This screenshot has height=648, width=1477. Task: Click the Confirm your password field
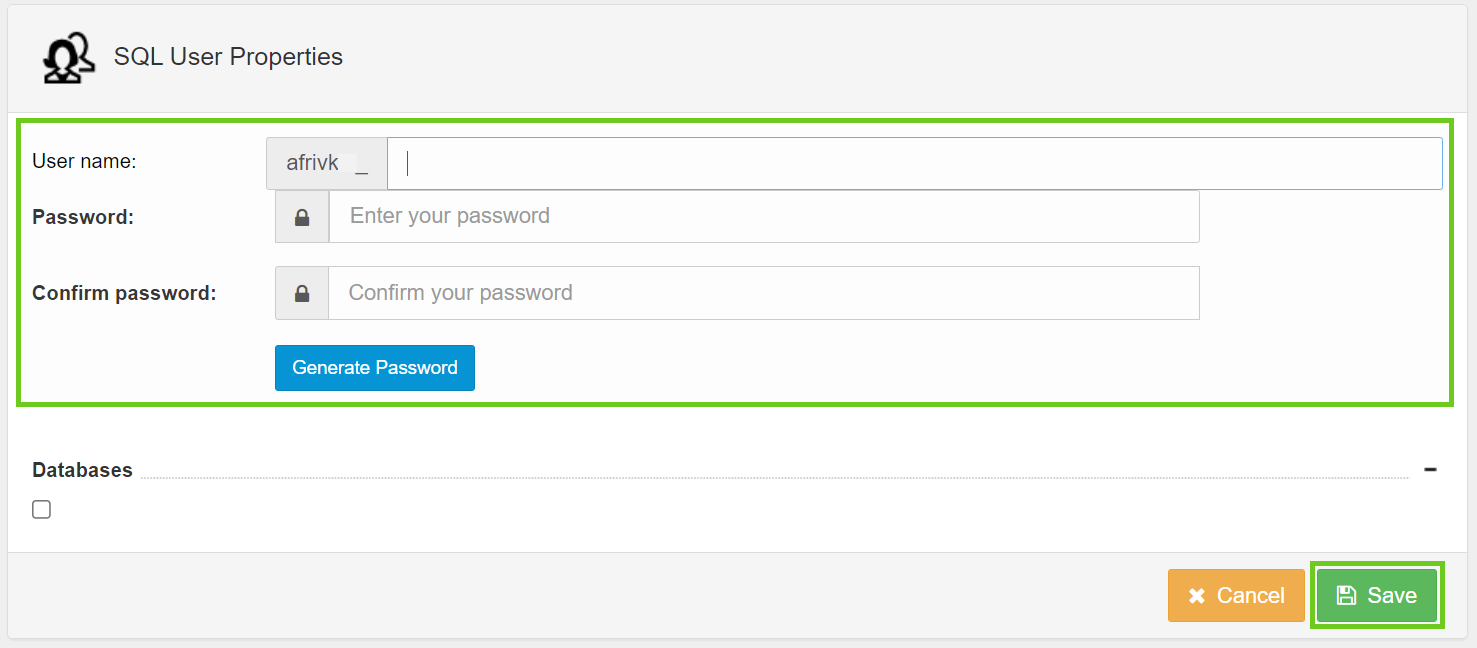click(x=764, y=294)
